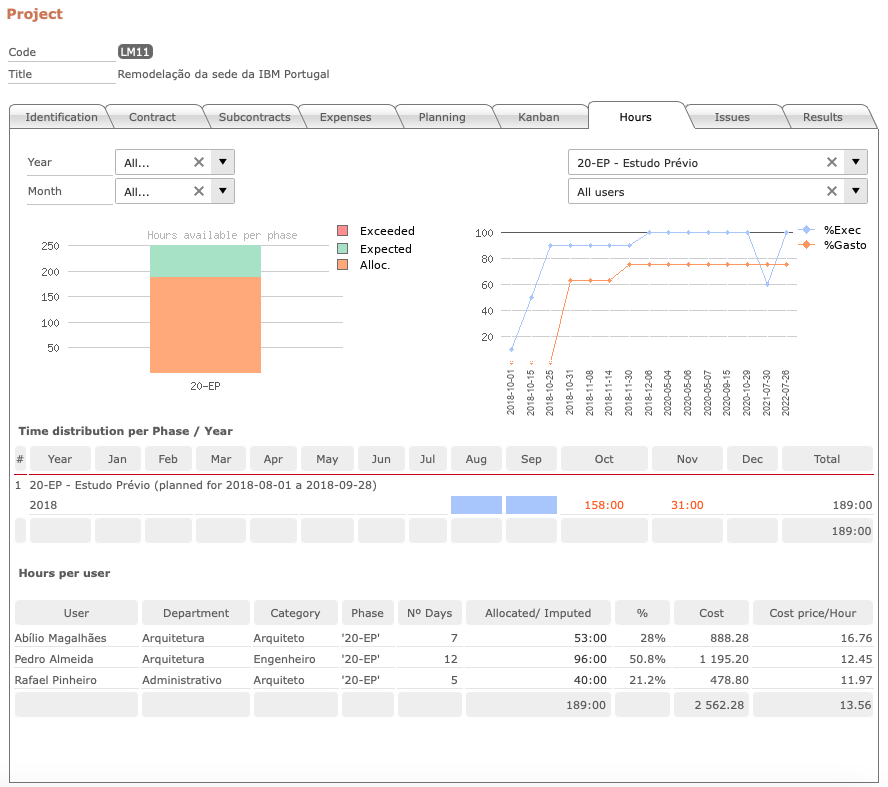Toggle the %Gasto series legend marker

click(x=806, y=245)
